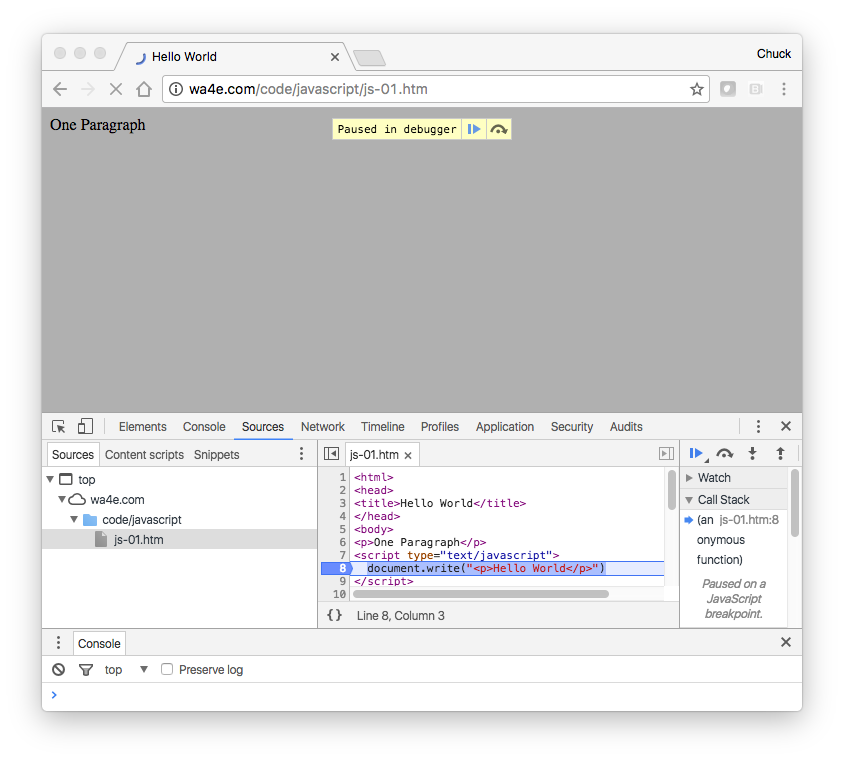The width and height of the screenshot is (844, 761).
Task: Close the Hello World browser tab
Action: [335, 57]
